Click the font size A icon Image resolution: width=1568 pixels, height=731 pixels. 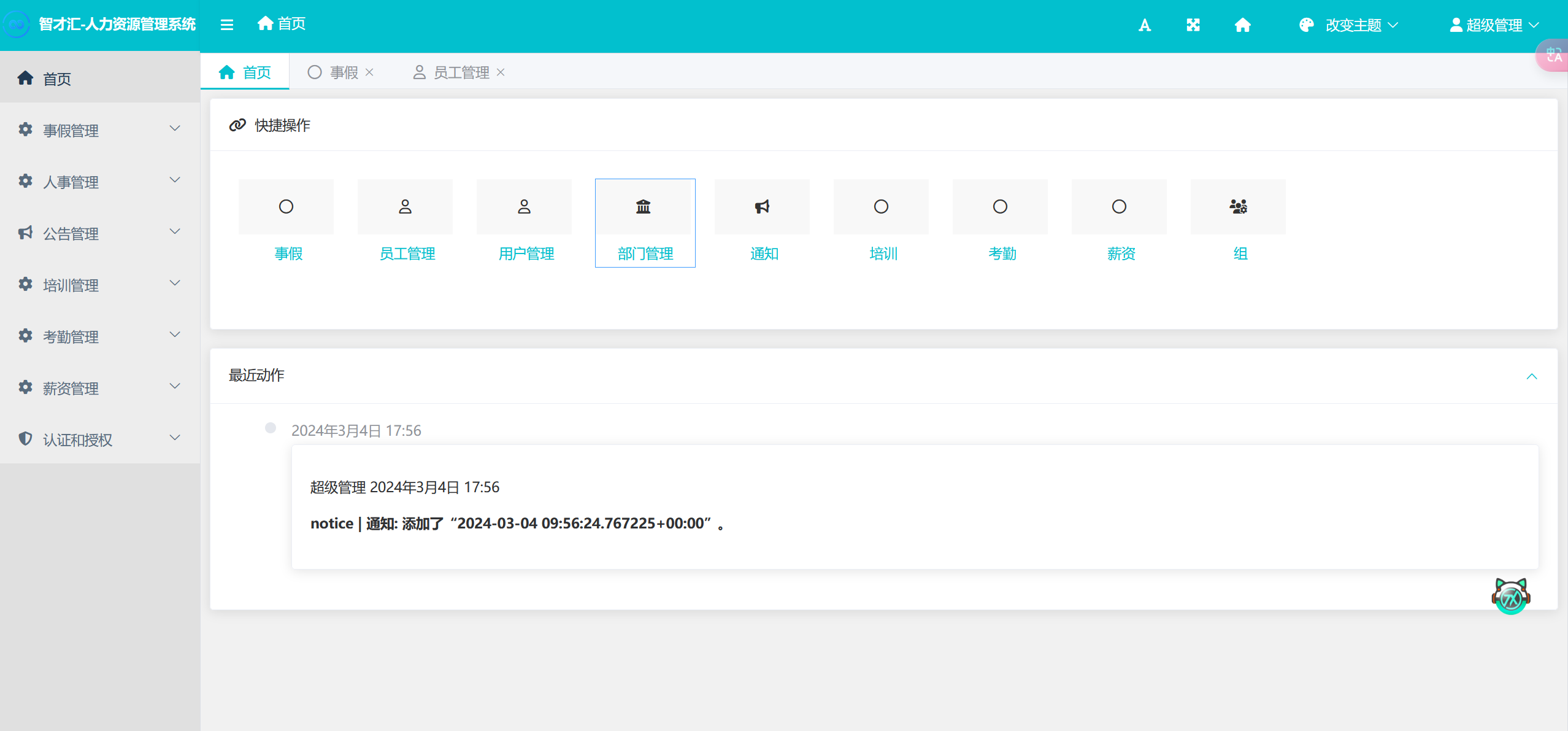click(x=1144, y=25)
